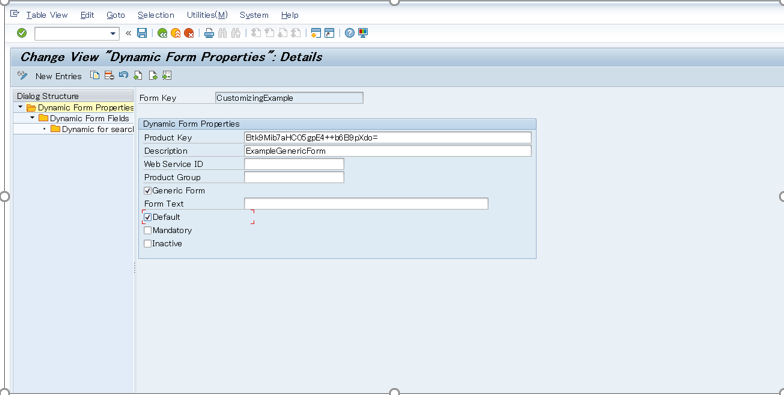Open the Help menu
Viewport: 784px width, 395px height.
coord(290,15)
